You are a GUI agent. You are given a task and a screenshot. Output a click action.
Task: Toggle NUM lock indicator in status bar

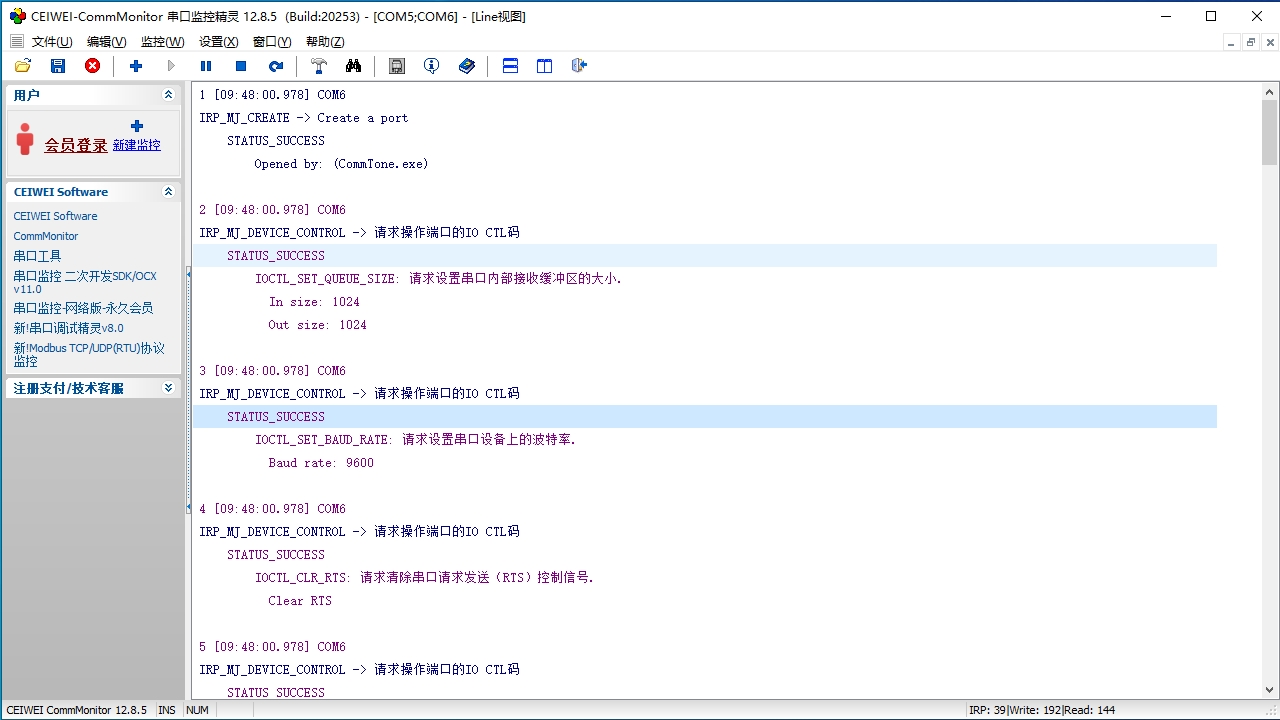197,710
